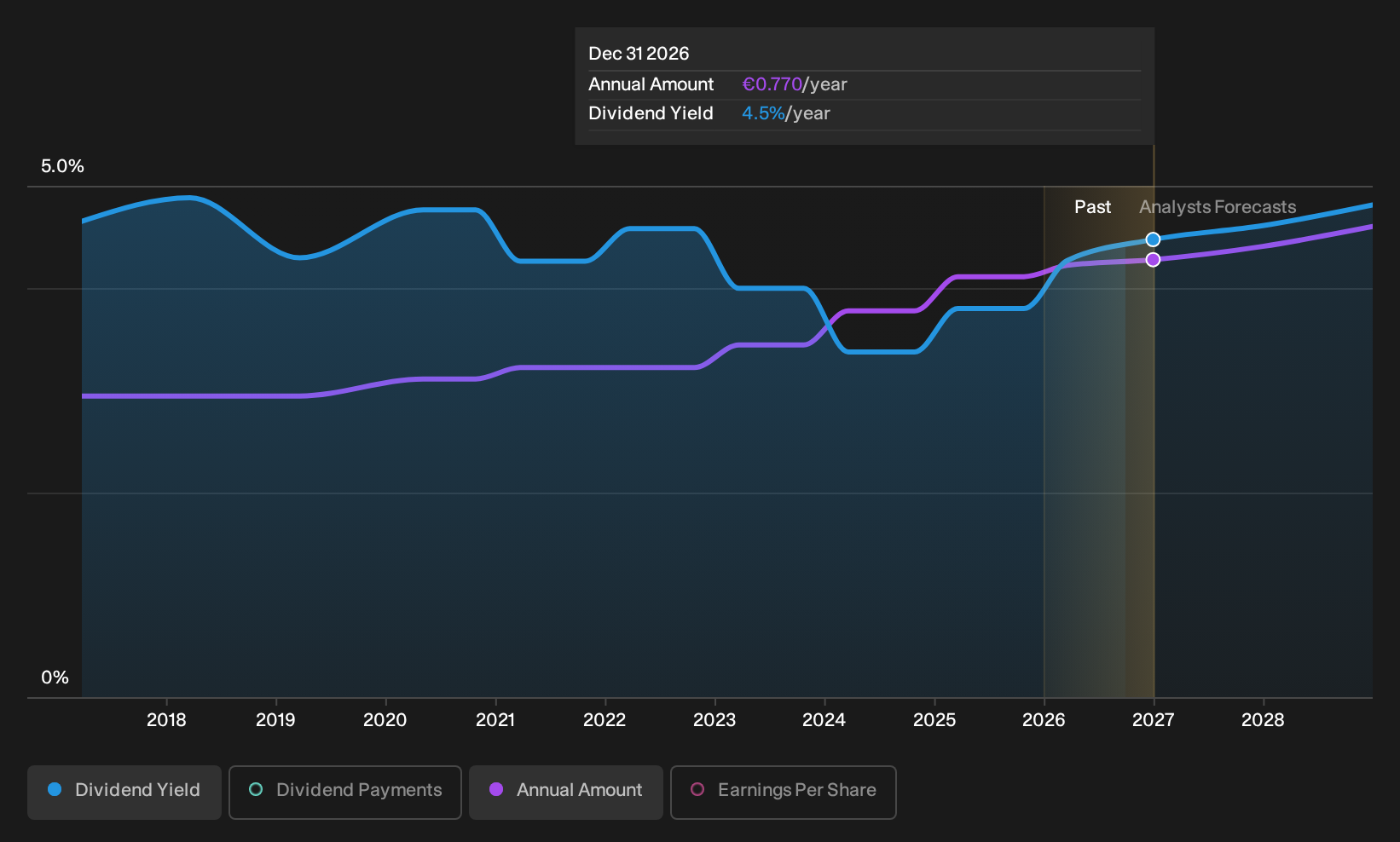
Task: Toggle the Dividend Yield legend button
Action: coord(124,792)
